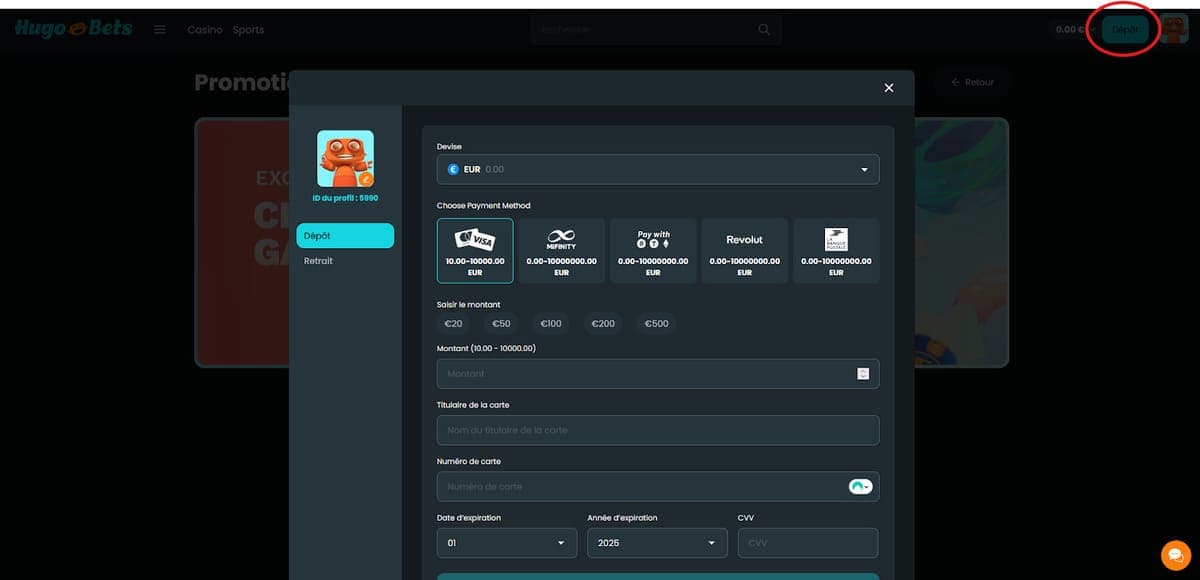Viewport: 1200px width, 580px height.
Task: Open the Casino menu item
Action: 205,30
